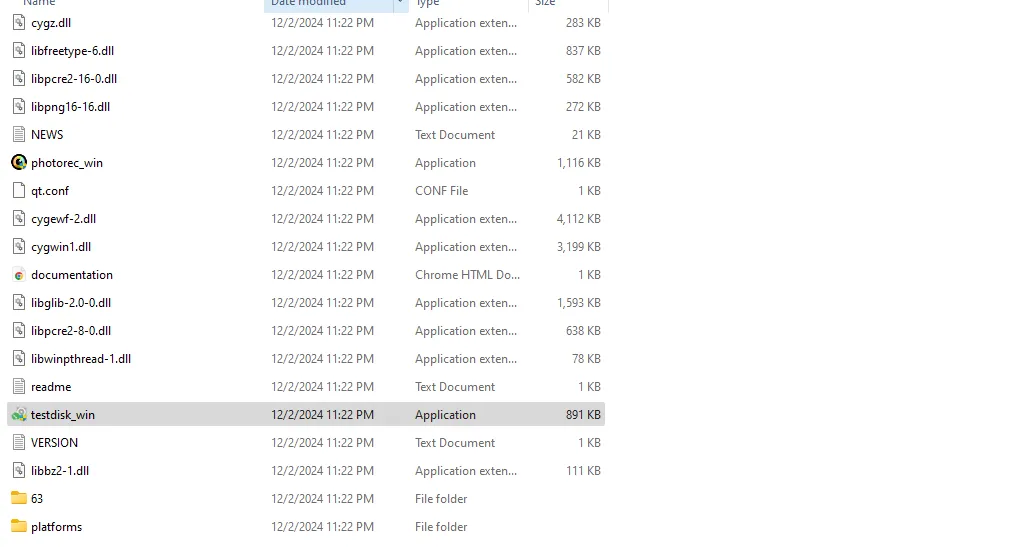Image resolution: width=1014 pixels, height=547 pixels.
Task: Click the Text Document type of NEWS
Action: (x=455, y=134)
